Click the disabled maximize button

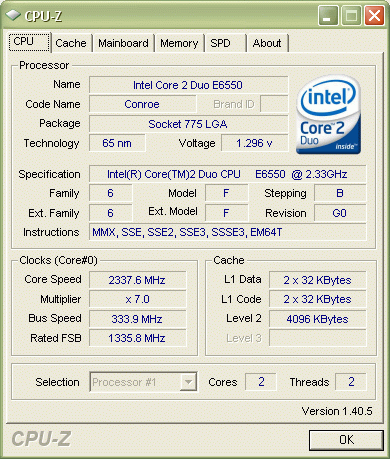tap(351, 15)
